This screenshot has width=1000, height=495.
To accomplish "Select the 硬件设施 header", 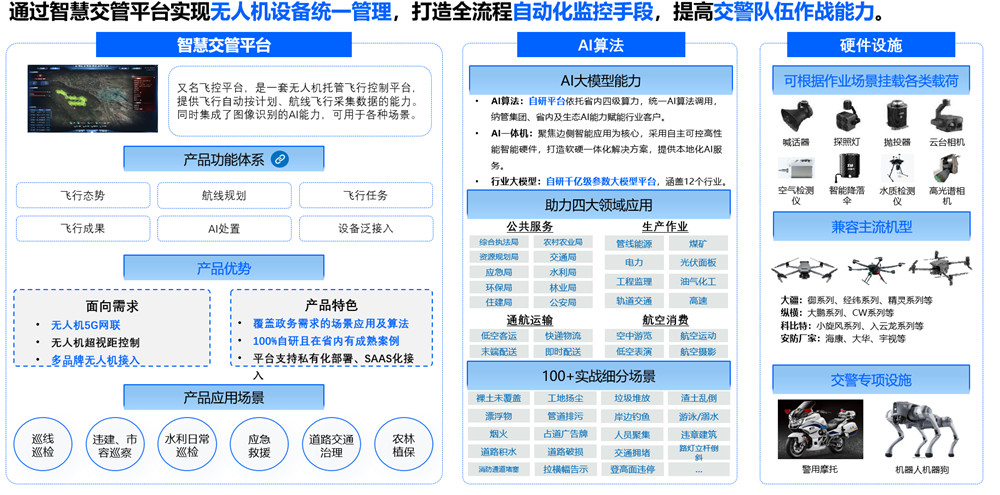I will [871, 45].
